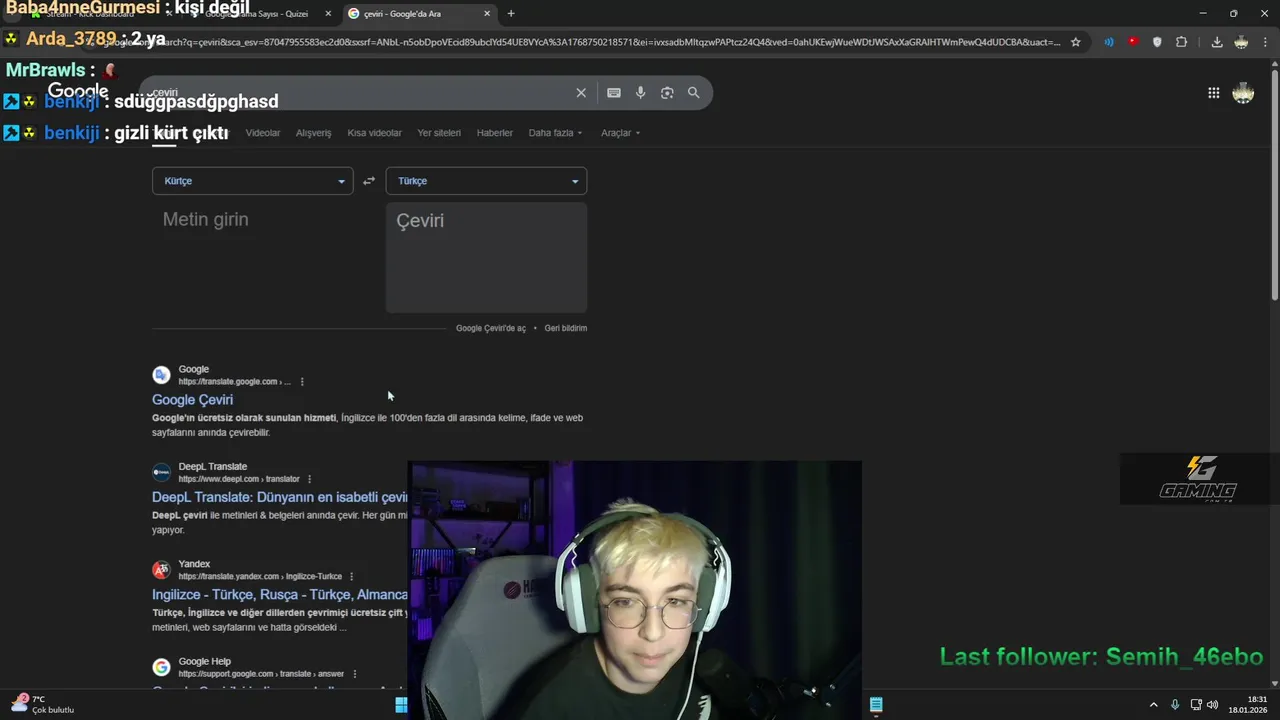This screenshot has height=720, width=1280.
Task: Show hidden system tray icons
Action: [1153, 705]
